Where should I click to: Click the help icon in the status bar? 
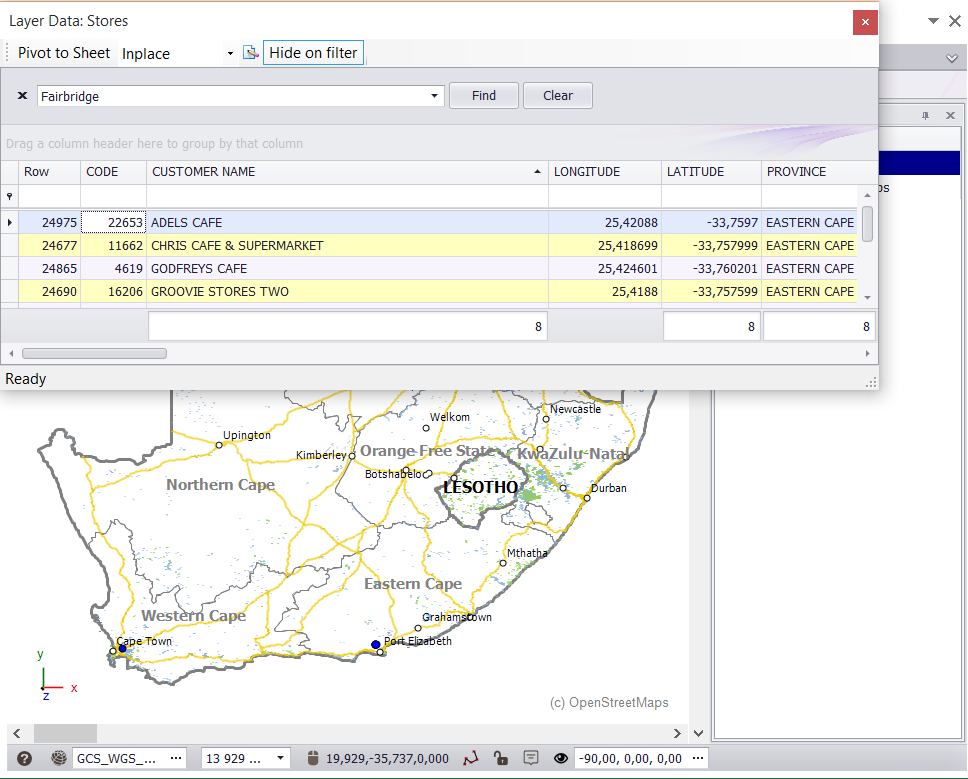click(22, 758)
